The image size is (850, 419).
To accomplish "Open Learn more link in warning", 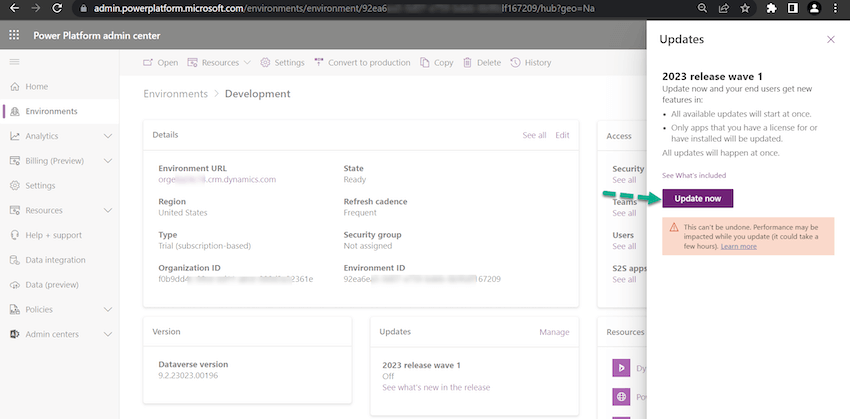I will point(738,247).
